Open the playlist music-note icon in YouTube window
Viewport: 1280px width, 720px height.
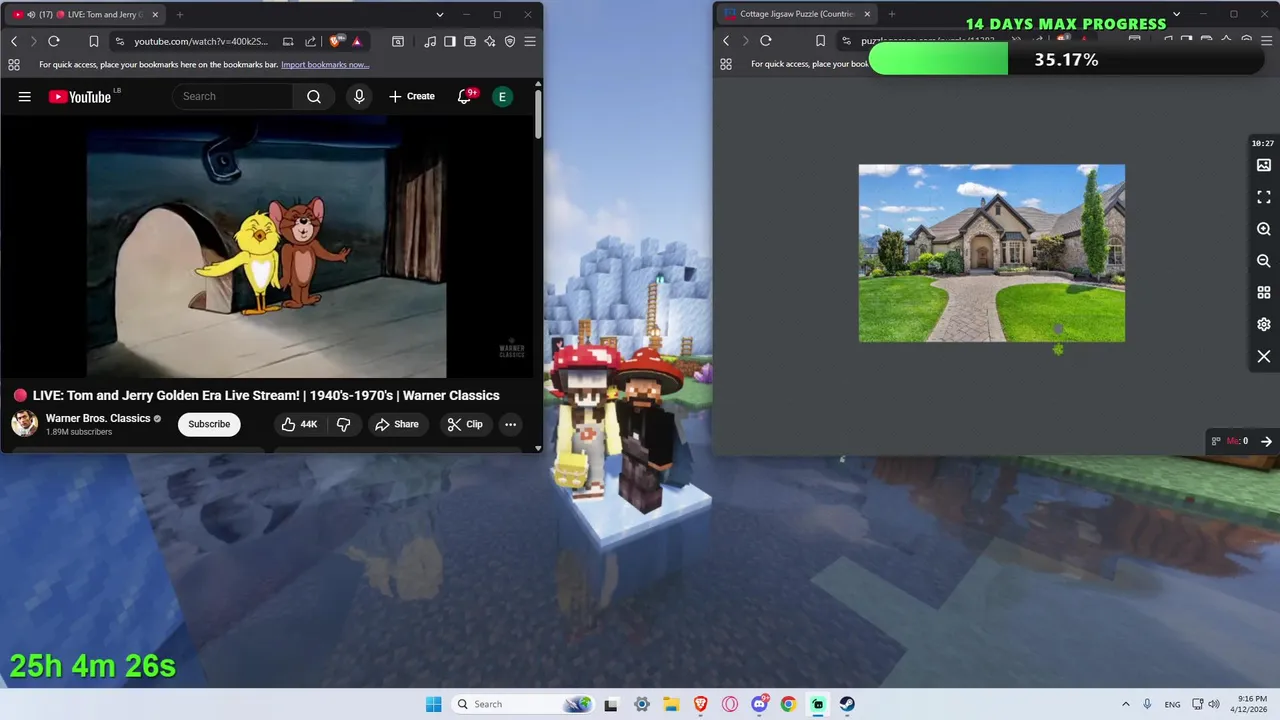[x=430, y=41]
